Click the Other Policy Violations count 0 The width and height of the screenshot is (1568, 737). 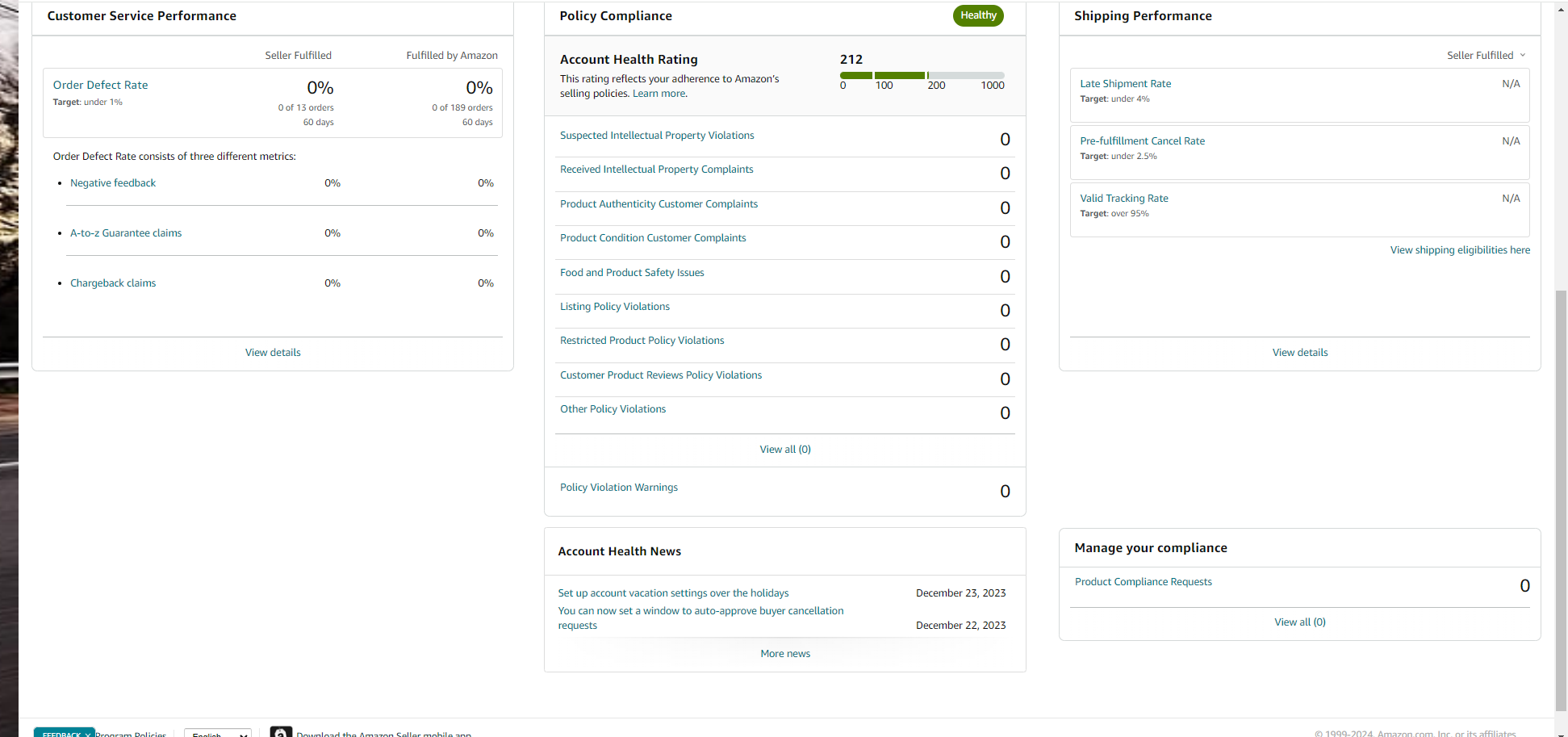(1005, 413)
